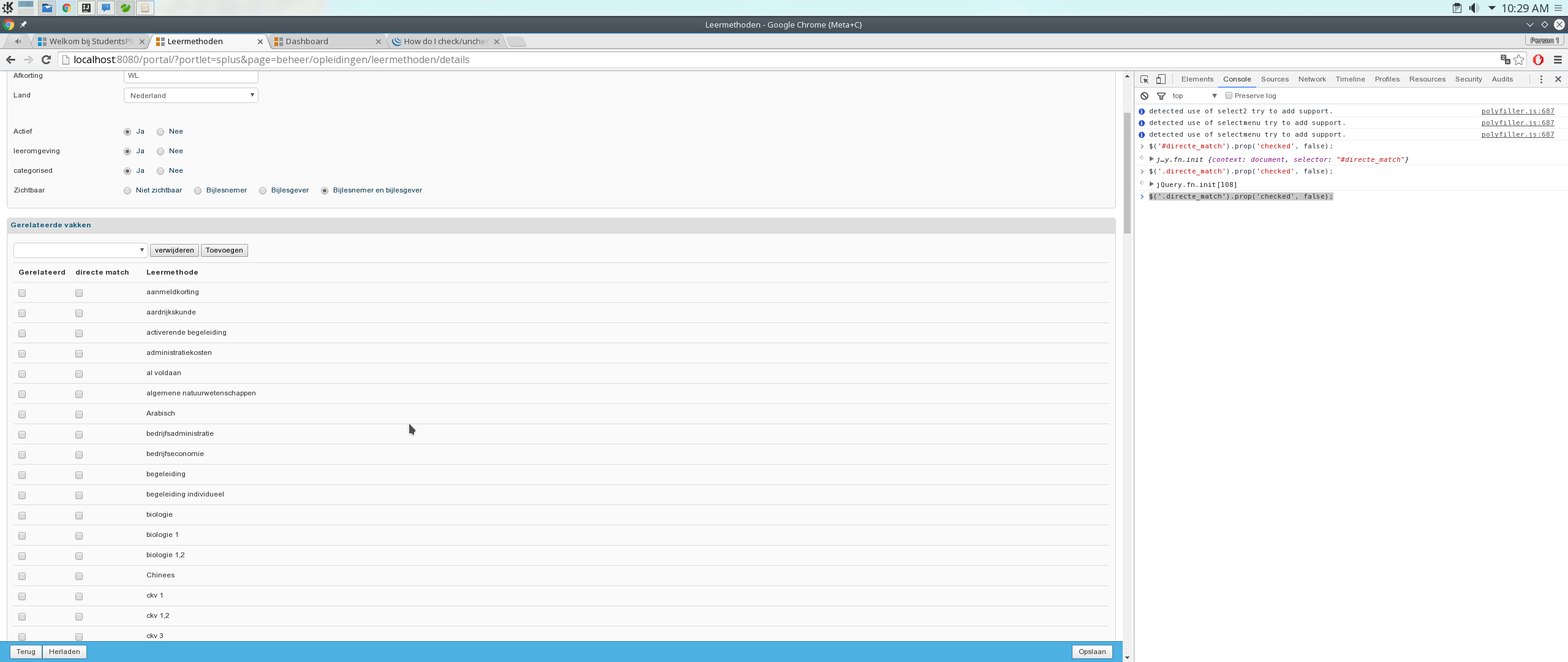Screen dimensions: 1568x662
Task: Expand the hidden system tray icons arrow
Action: pos(1491,8)
